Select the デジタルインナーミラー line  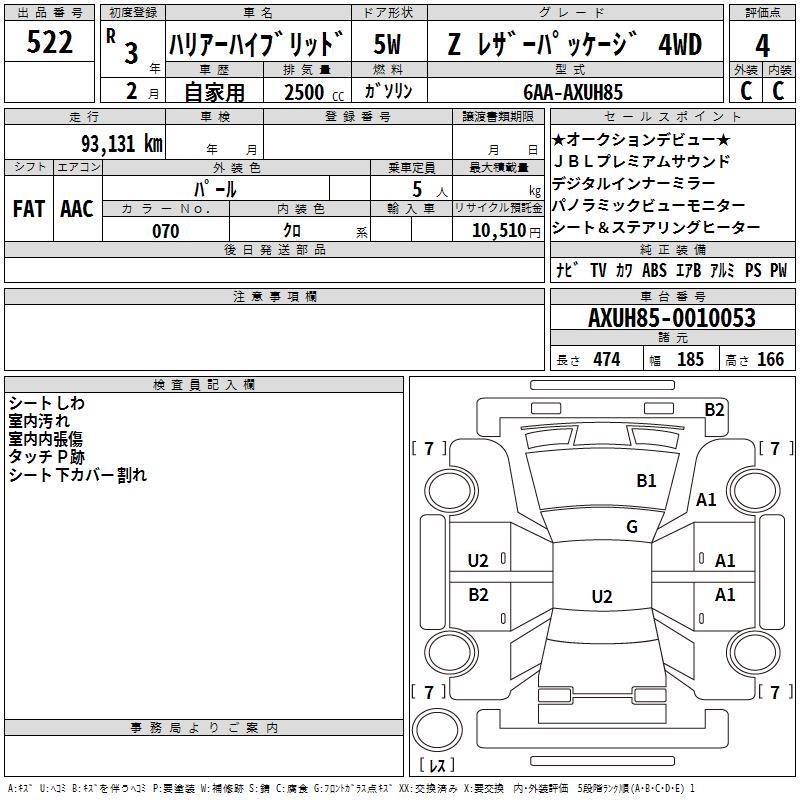[x=634, y=183]
